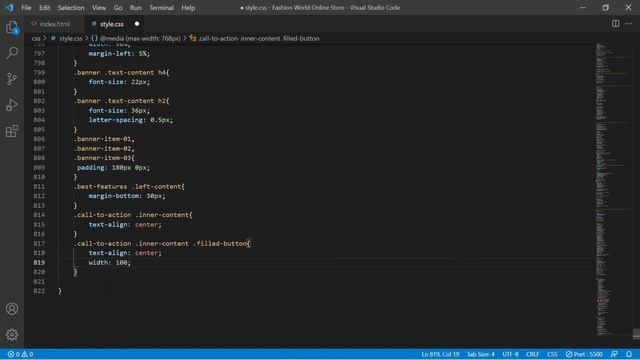Click line number 806 in gutter
The height and width of the screenshot is (360, 640).
coord(39,139)
